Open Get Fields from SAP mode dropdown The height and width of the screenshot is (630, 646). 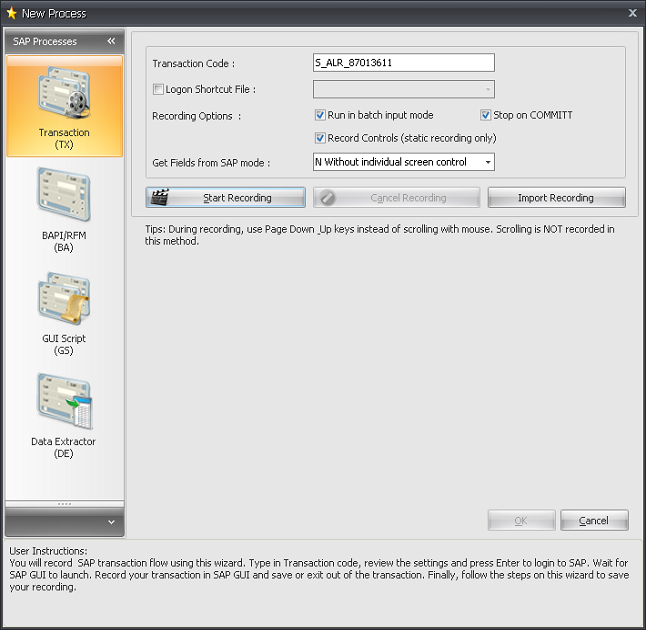pos(487,162)
